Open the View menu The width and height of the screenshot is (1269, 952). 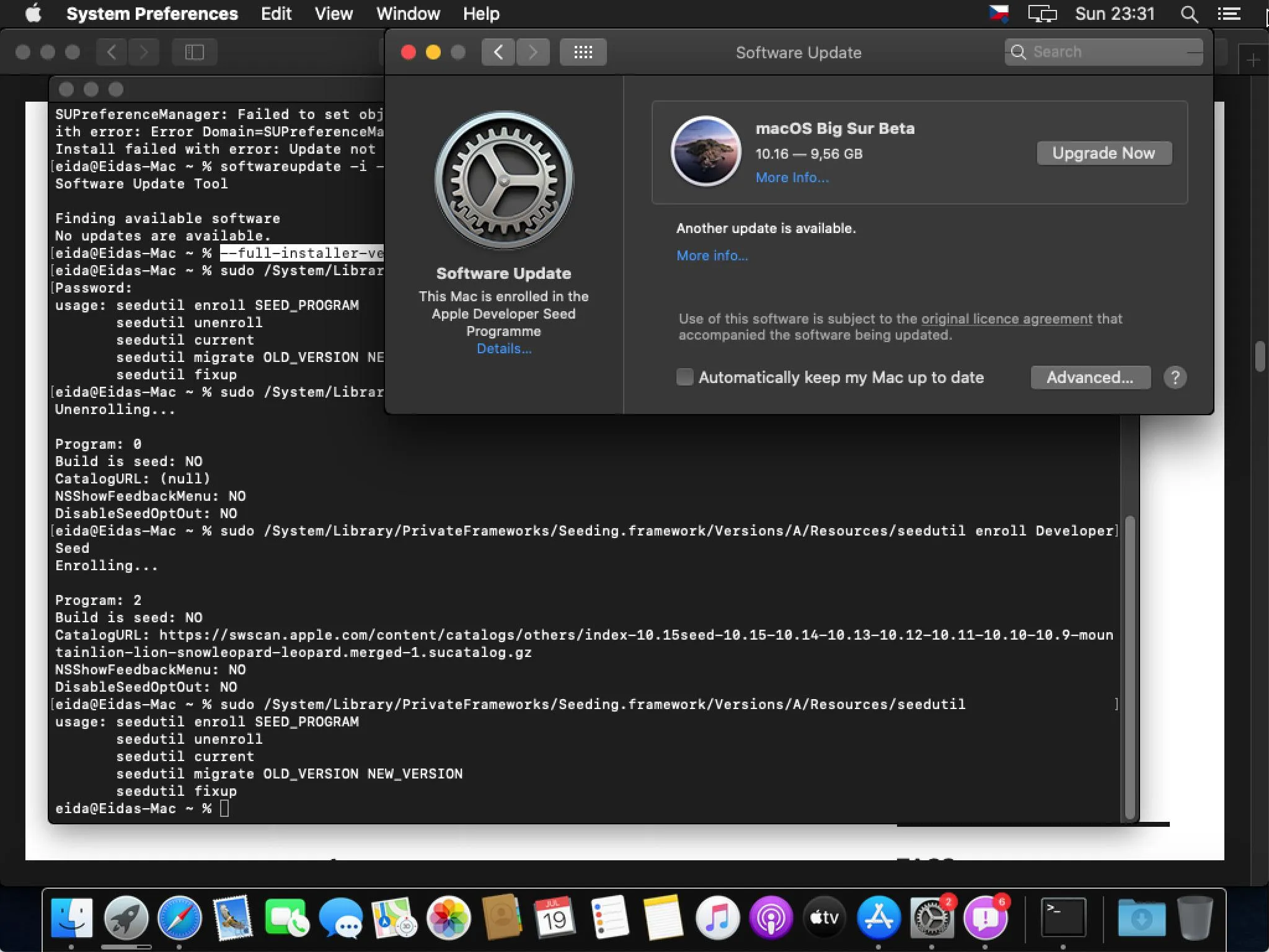click(334, 14)
